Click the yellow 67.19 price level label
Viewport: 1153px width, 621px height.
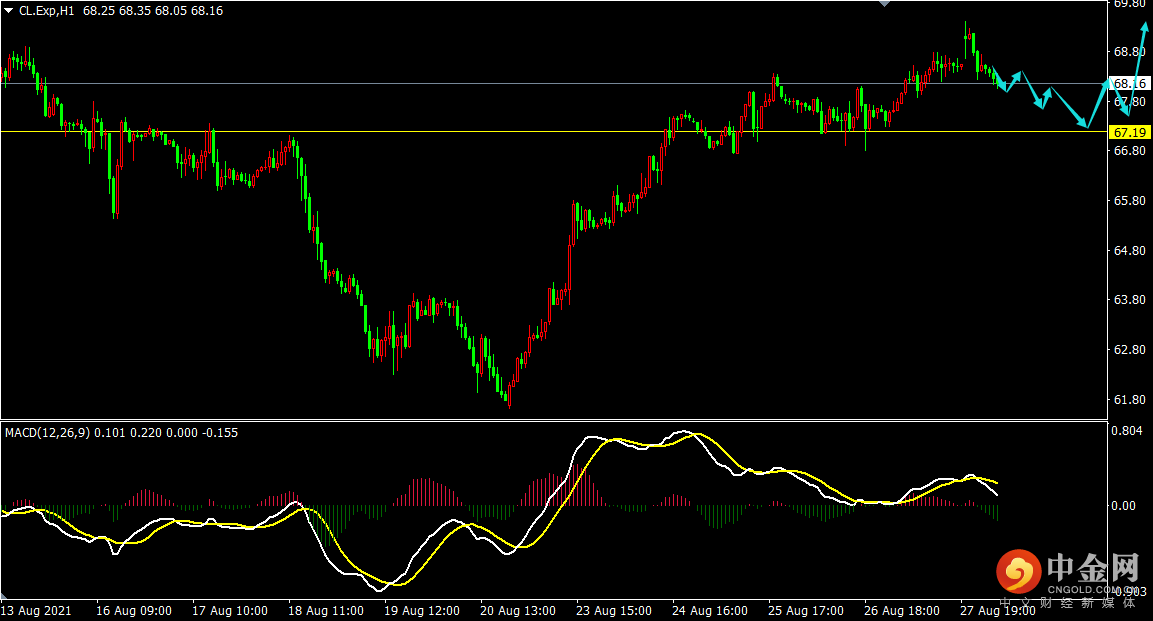1129,132
